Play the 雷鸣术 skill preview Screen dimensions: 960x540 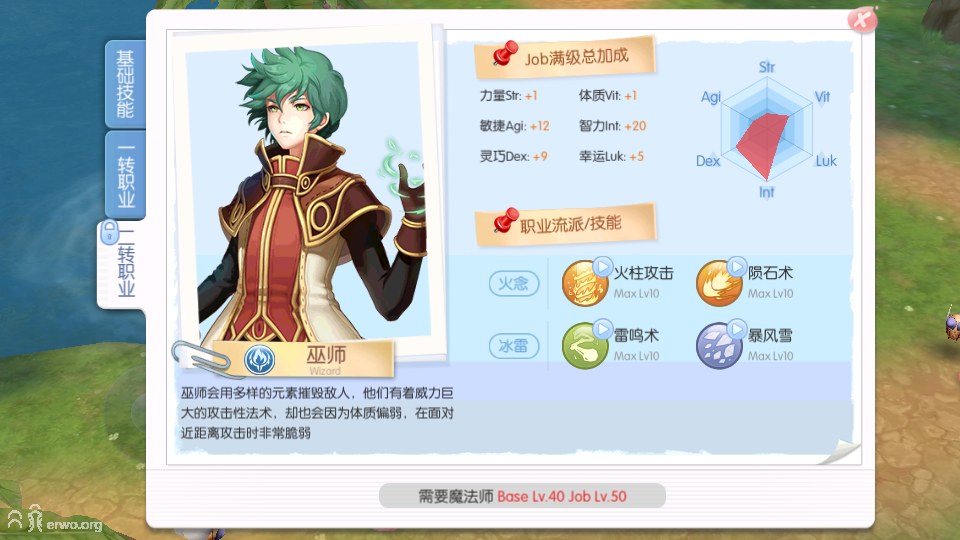coord(603,330)
